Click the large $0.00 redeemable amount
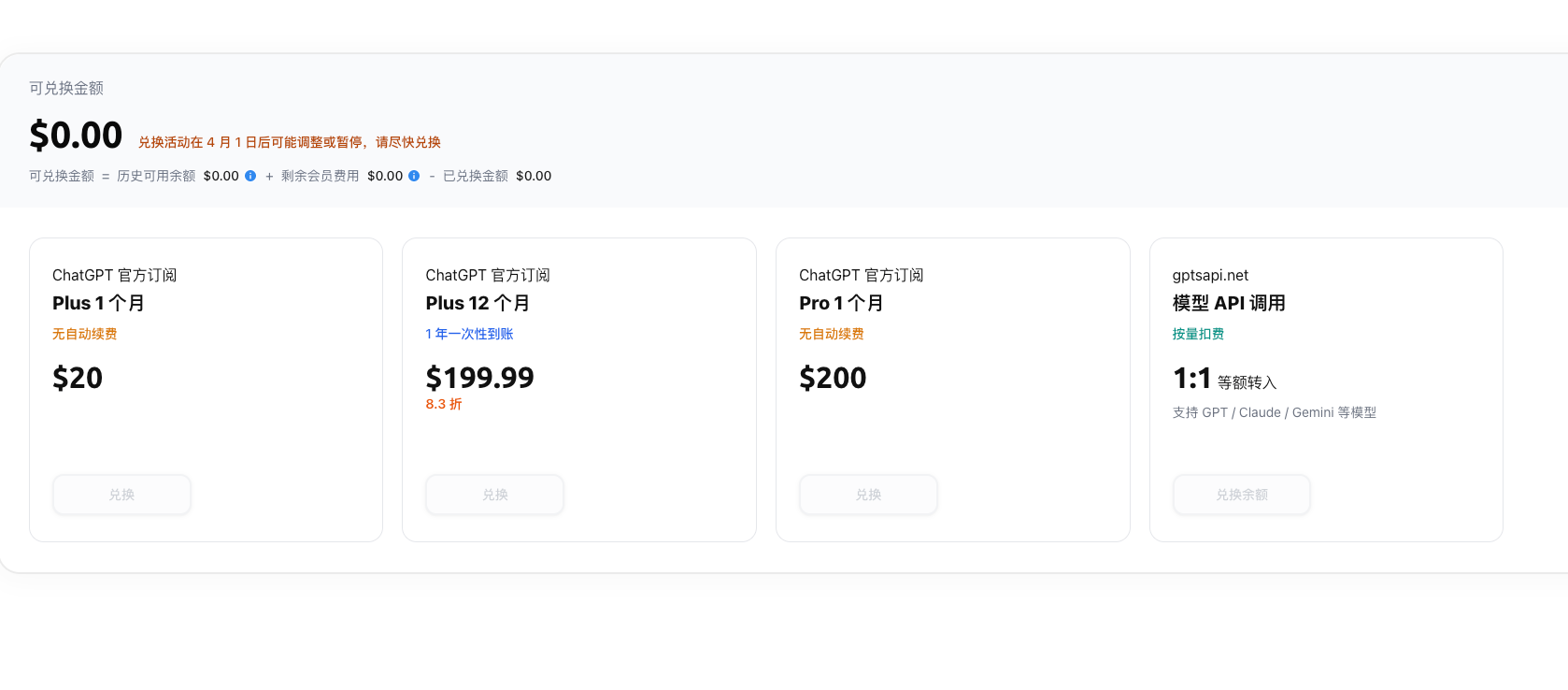 [x=76, y=136]
